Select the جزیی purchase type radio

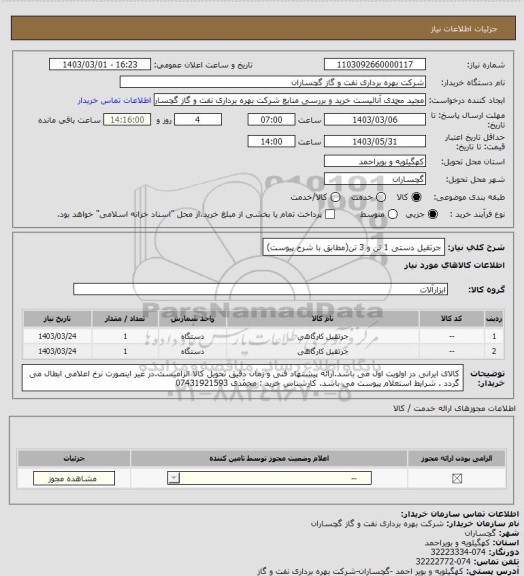pyautogui.click(x=433, y=214)
